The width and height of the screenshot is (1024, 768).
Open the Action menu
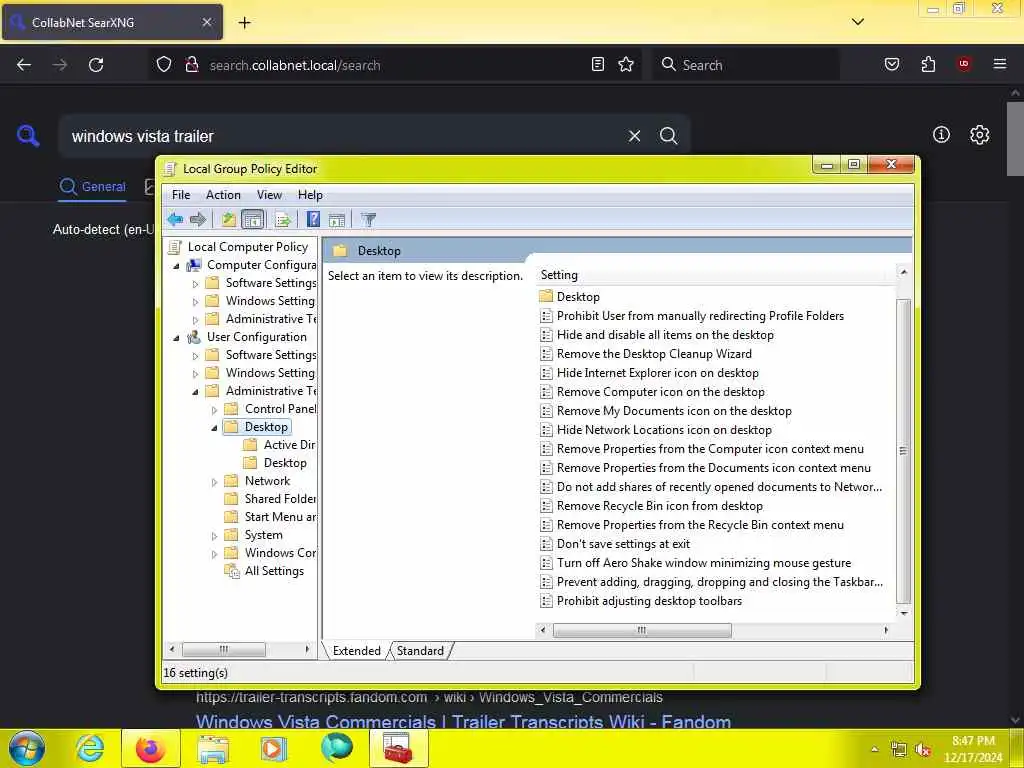point(223,195)
